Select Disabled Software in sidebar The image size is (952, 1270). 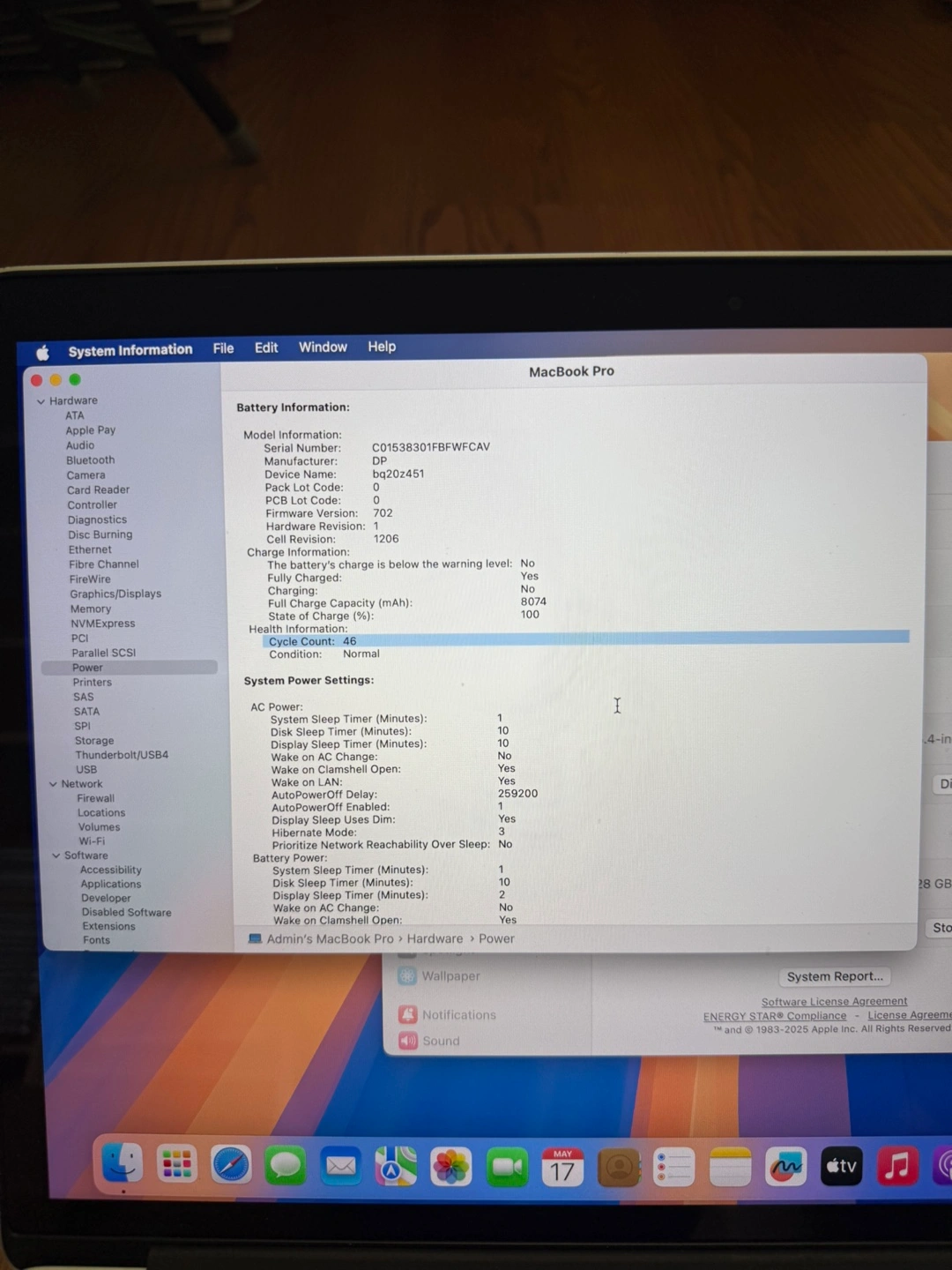pyautogui.click(x=126, y=912)
